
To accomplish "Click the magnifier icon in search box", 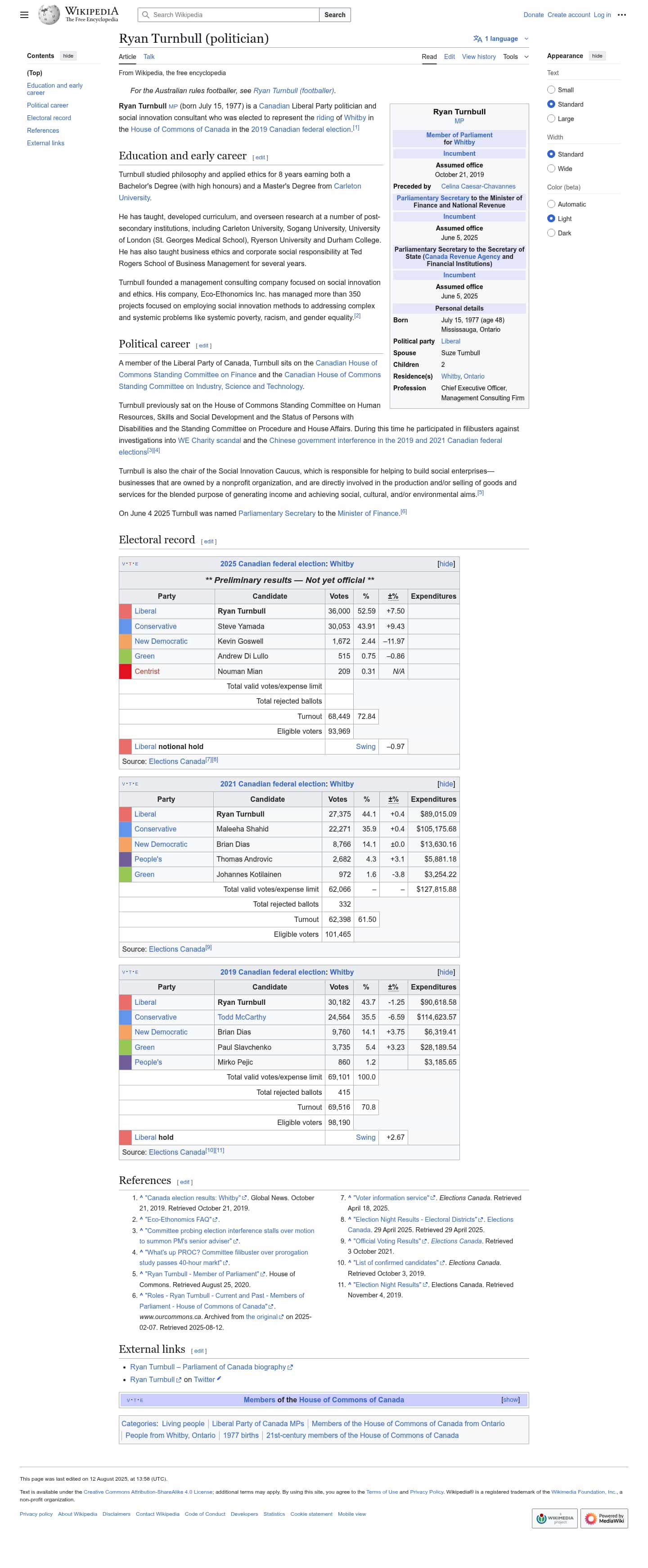I will [145, 14].
